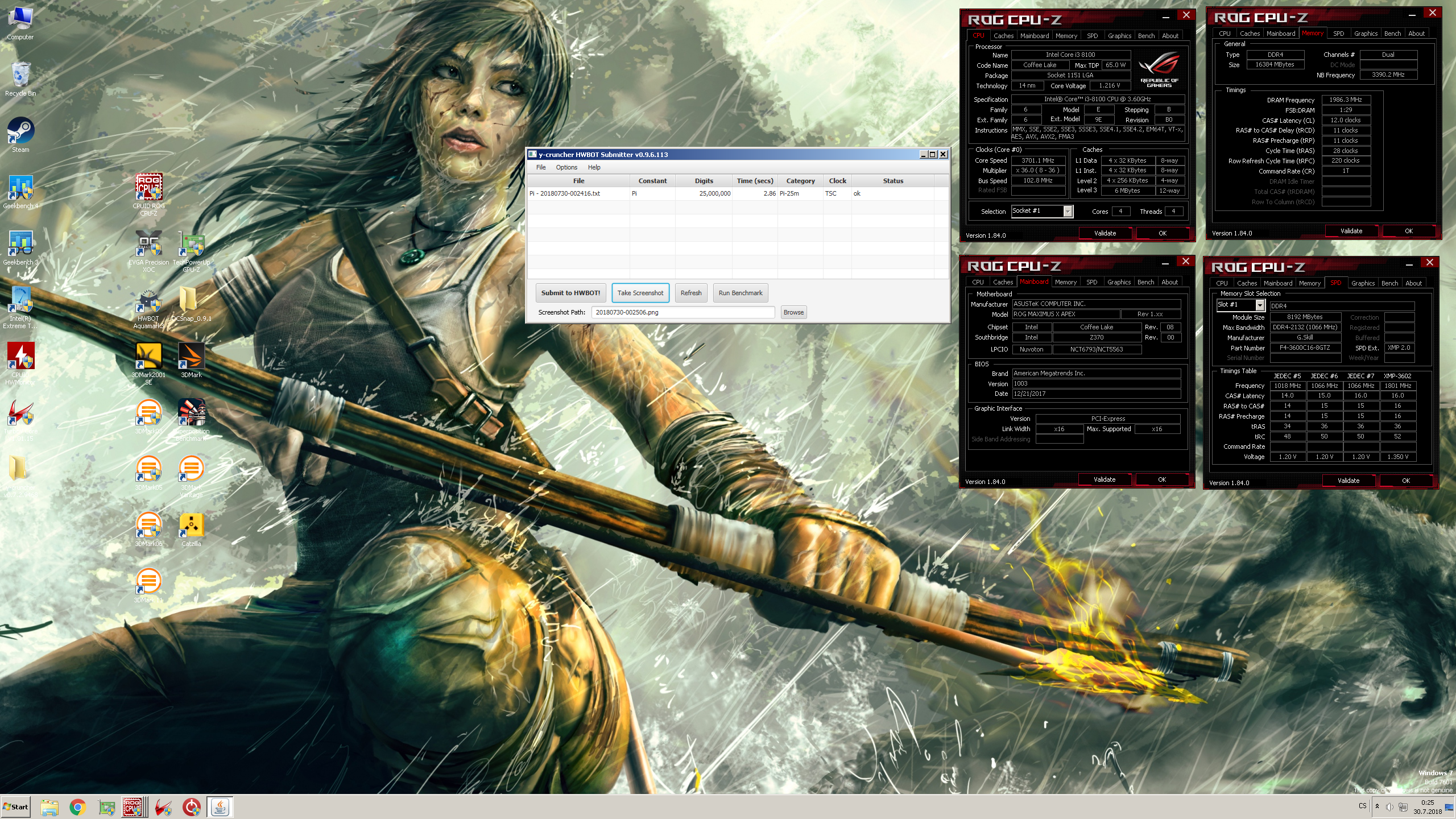Select the Catzilla desktop shortcut

191,530
